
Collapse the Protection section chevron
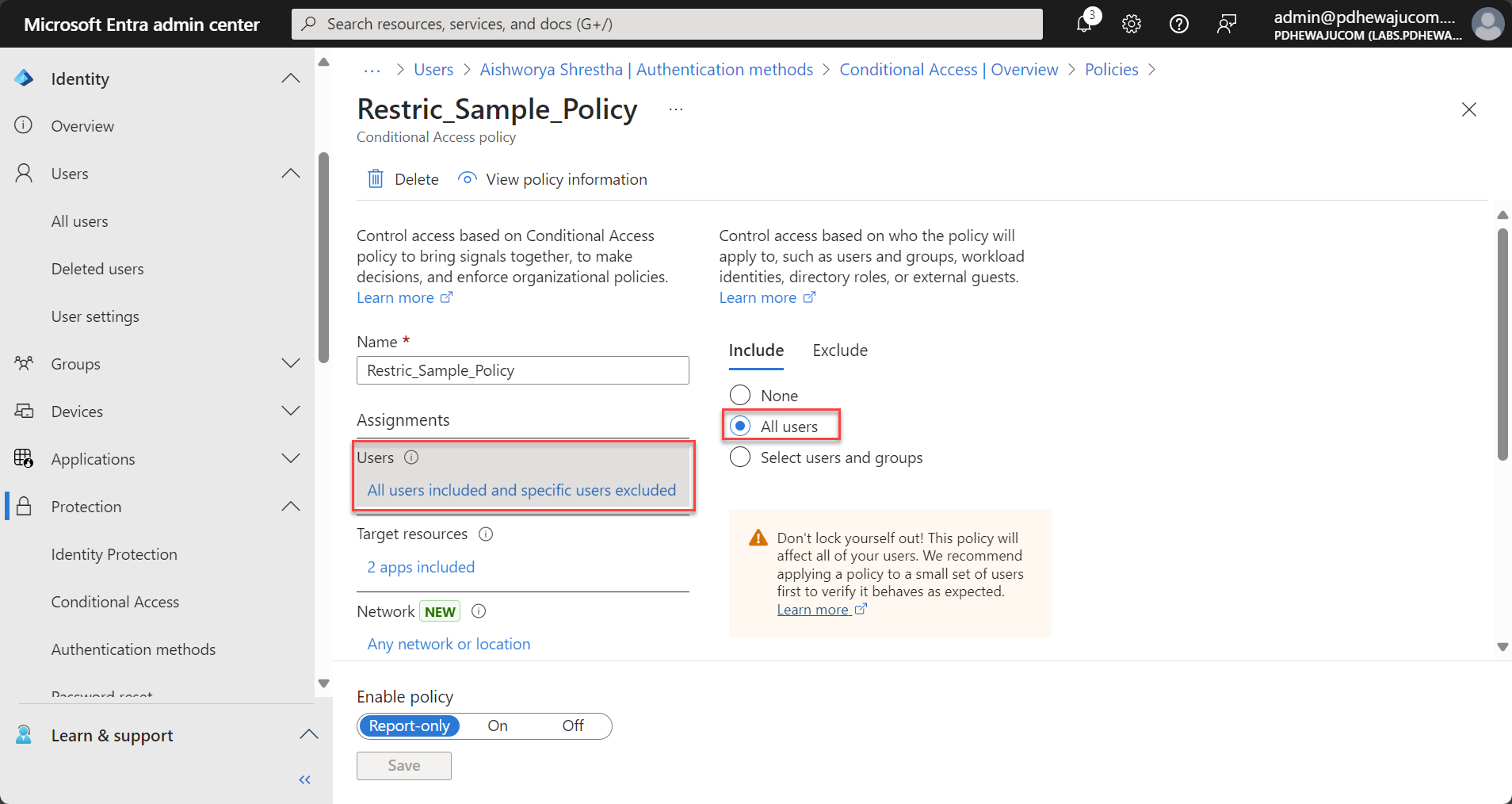[291, 506]
